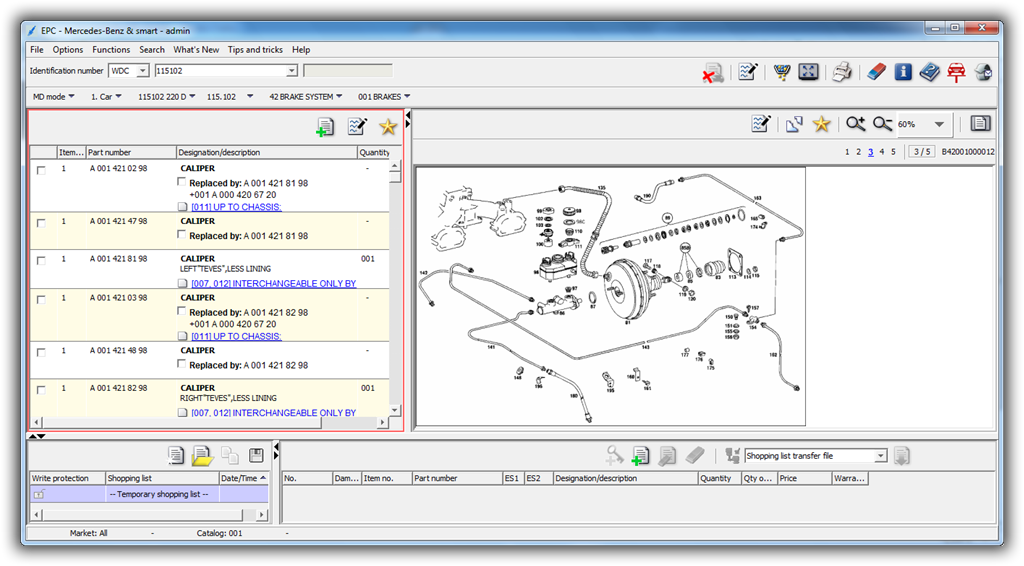Click the printer icon

842,71
